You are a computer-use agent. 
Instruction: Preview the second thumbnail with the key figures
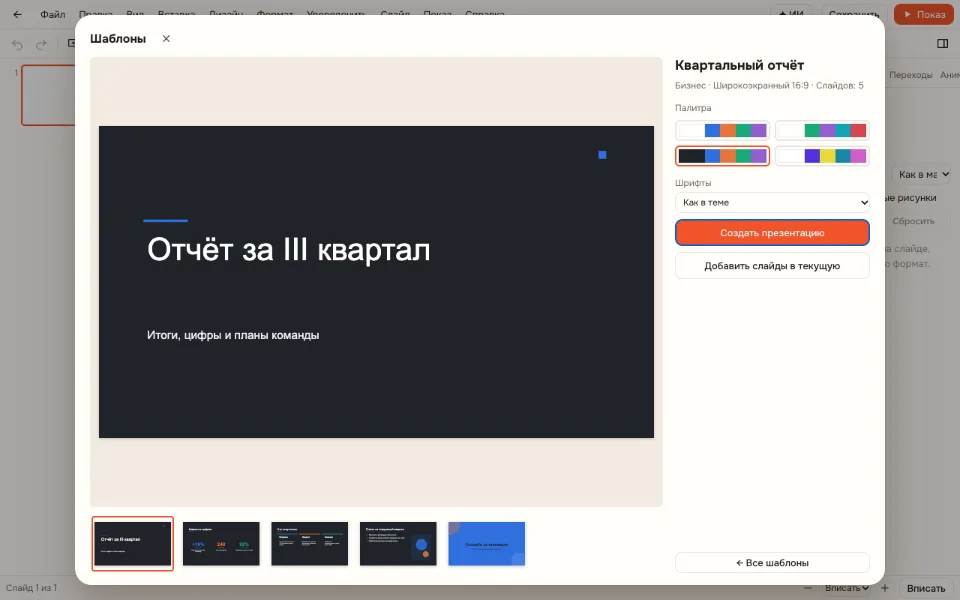coord(221,544)
